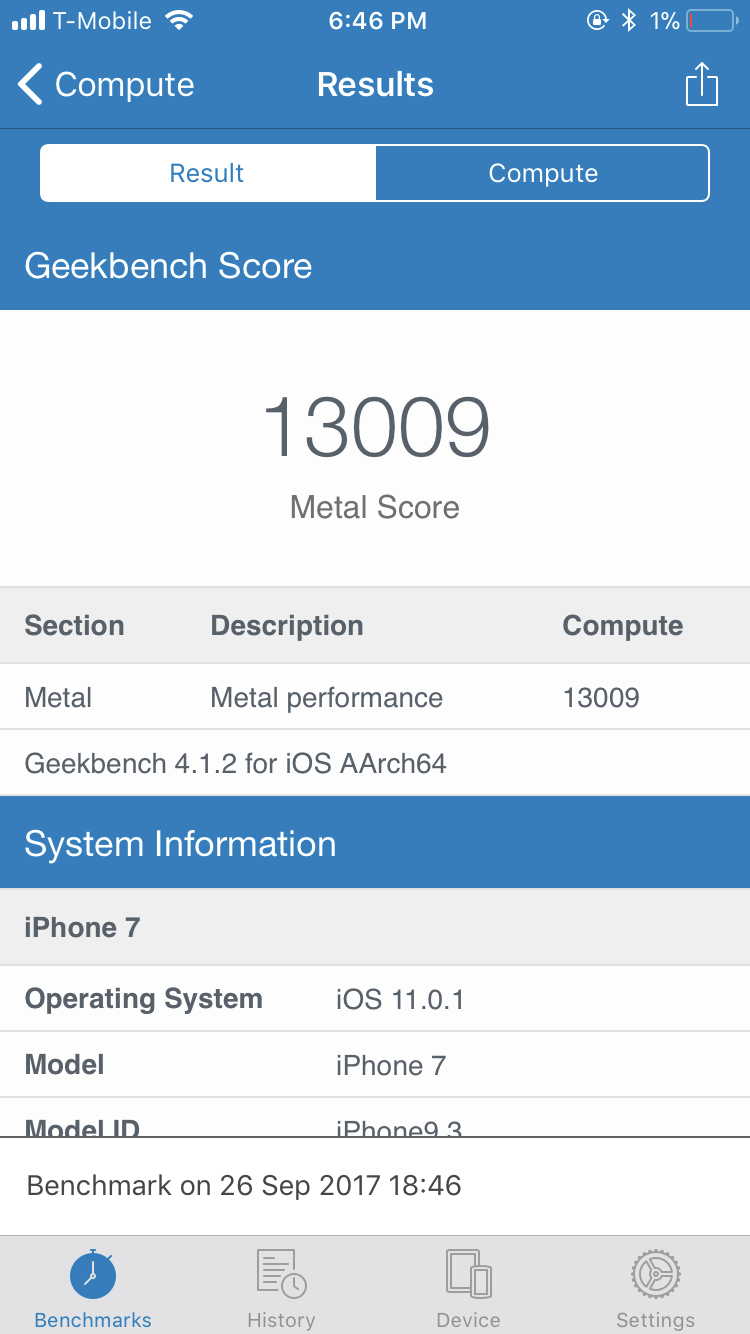Tap the 13009 value in table row
This screenshot has width=750, height=1334.
[x=601, y=697]
